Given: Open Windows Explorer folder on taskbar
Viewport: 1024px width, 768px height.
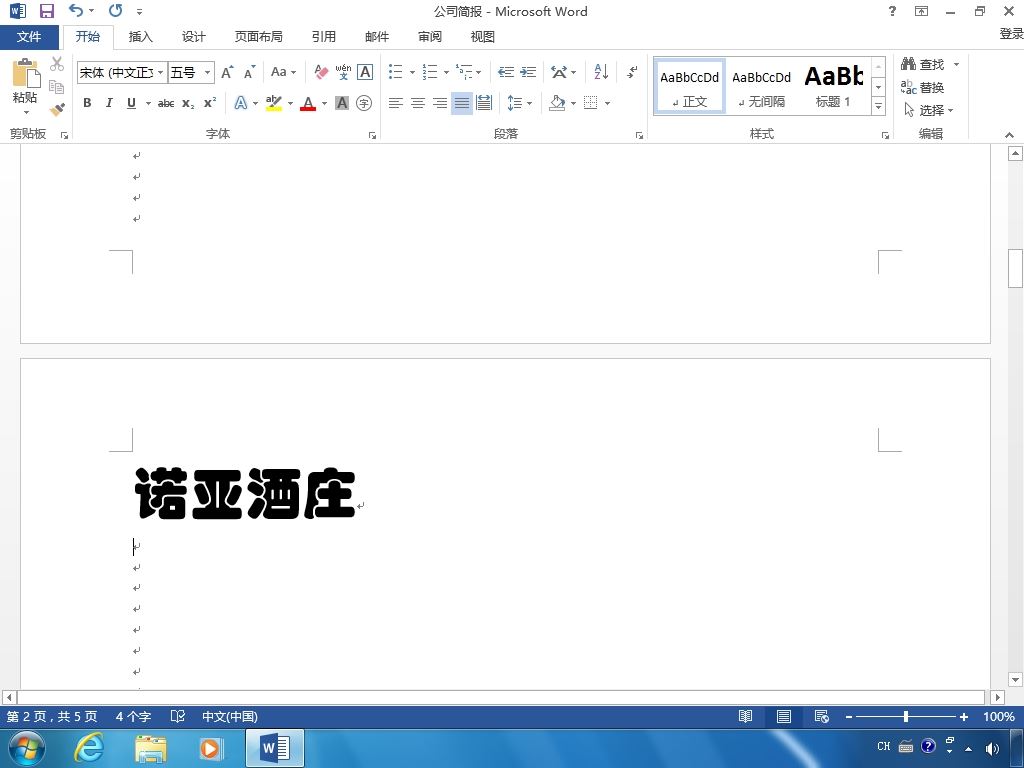Looking at the screenshot, I should 151,748.
